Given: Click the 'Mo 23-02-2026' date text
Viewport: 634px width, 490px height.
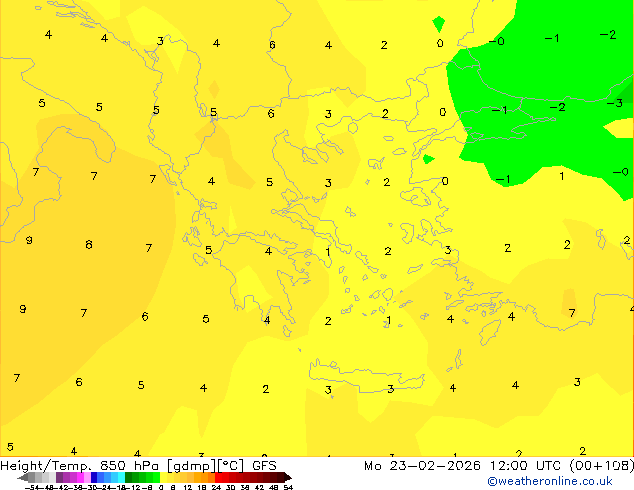Looking at the screenshot, I should 422,466.
